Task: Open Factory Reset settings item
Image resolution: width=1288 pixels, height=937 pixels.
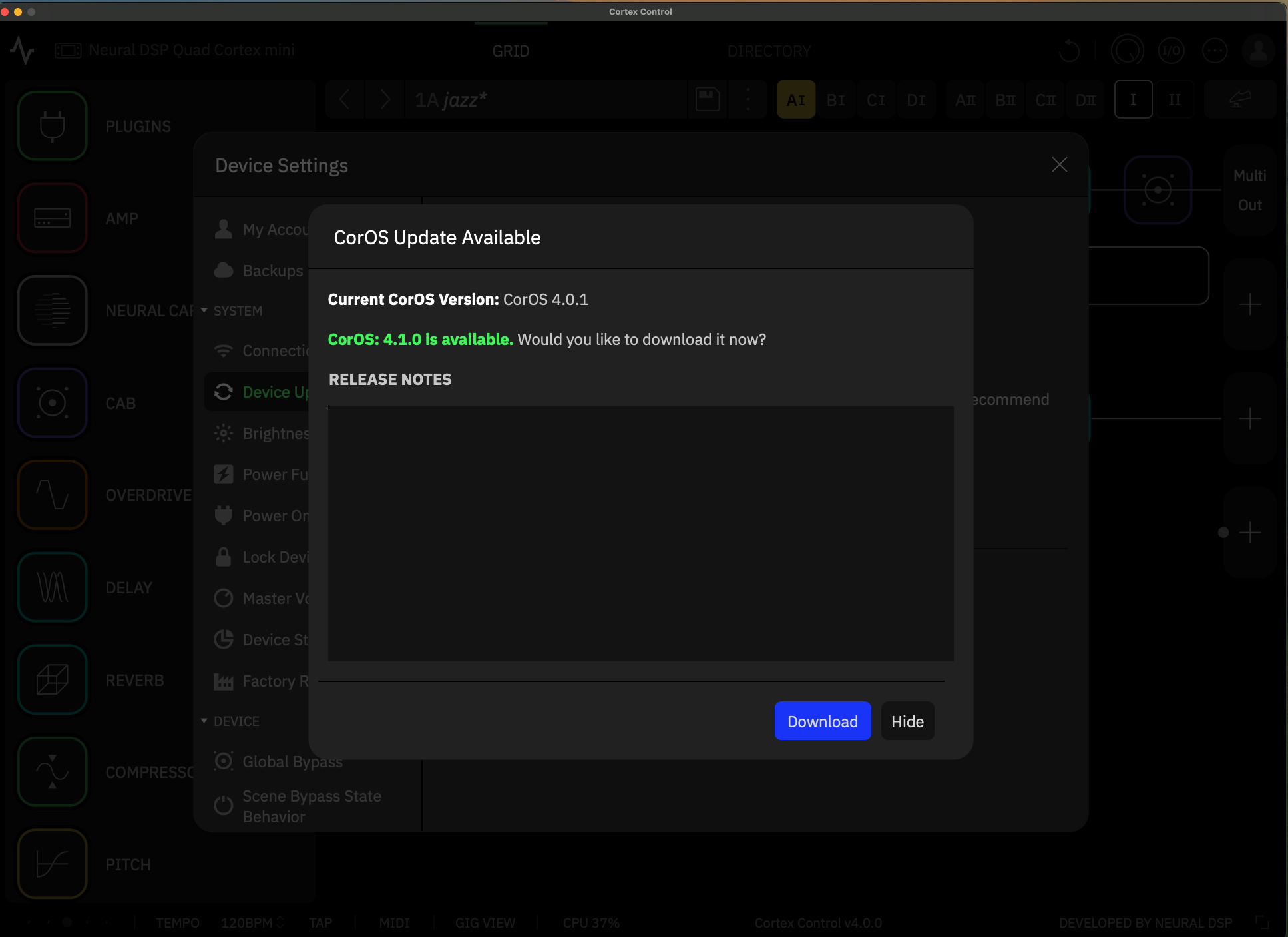Action: click(x=260, y=681)
